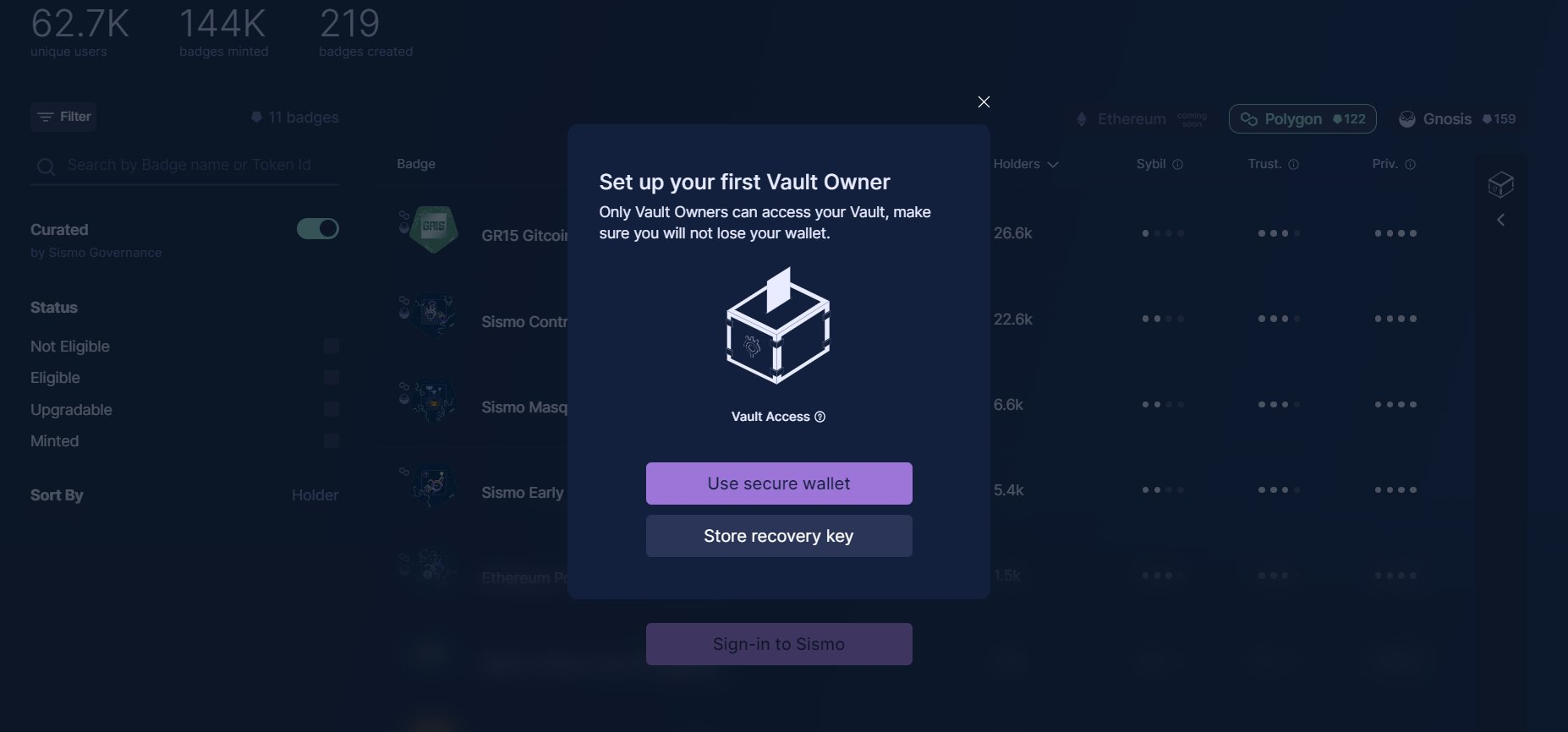The width and height of the screenshot is (1568, 732).
Task: Close the Vault Owner setup dialog
Action: coord(984,101)
